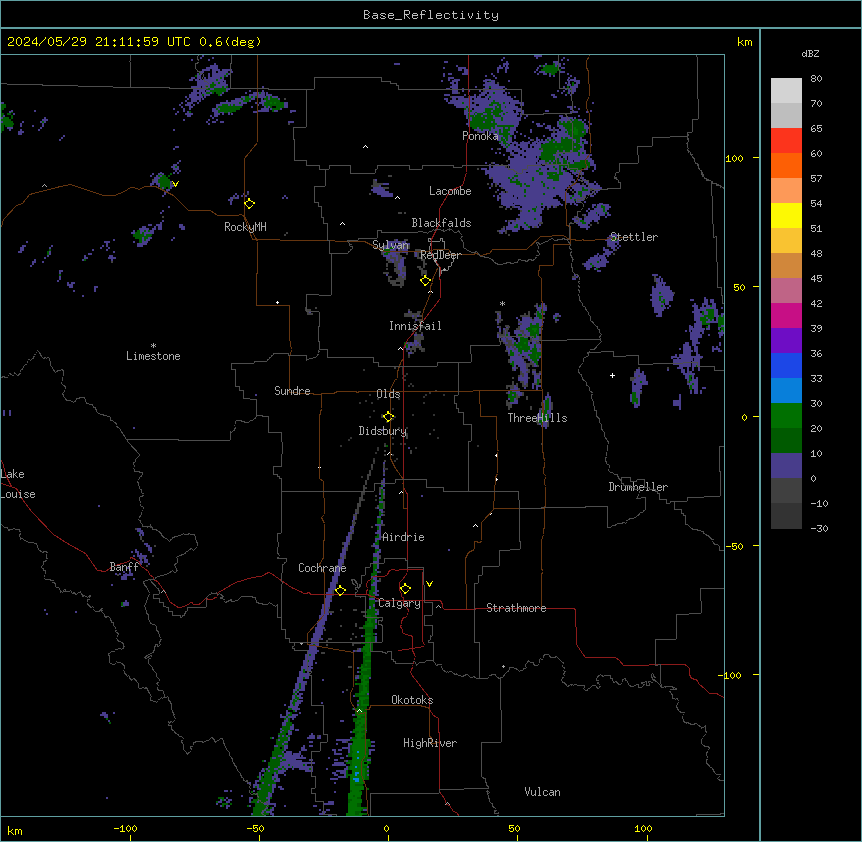Click the Vulcan town label
The height and width of the screenshot is (842, 862).
coord(543,792)
